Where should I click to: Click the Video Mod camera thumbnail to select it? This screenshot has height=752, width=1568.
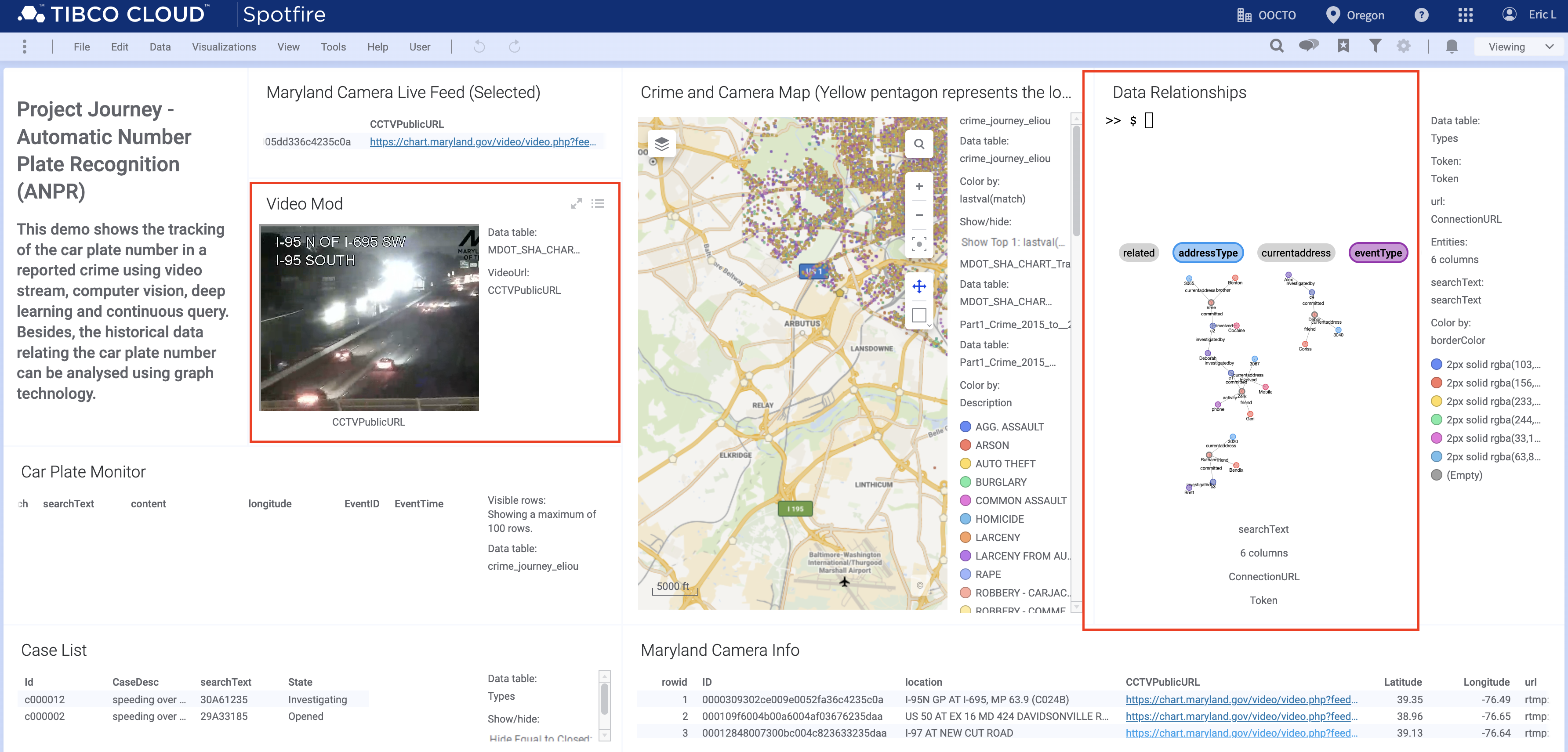(370, 318)
